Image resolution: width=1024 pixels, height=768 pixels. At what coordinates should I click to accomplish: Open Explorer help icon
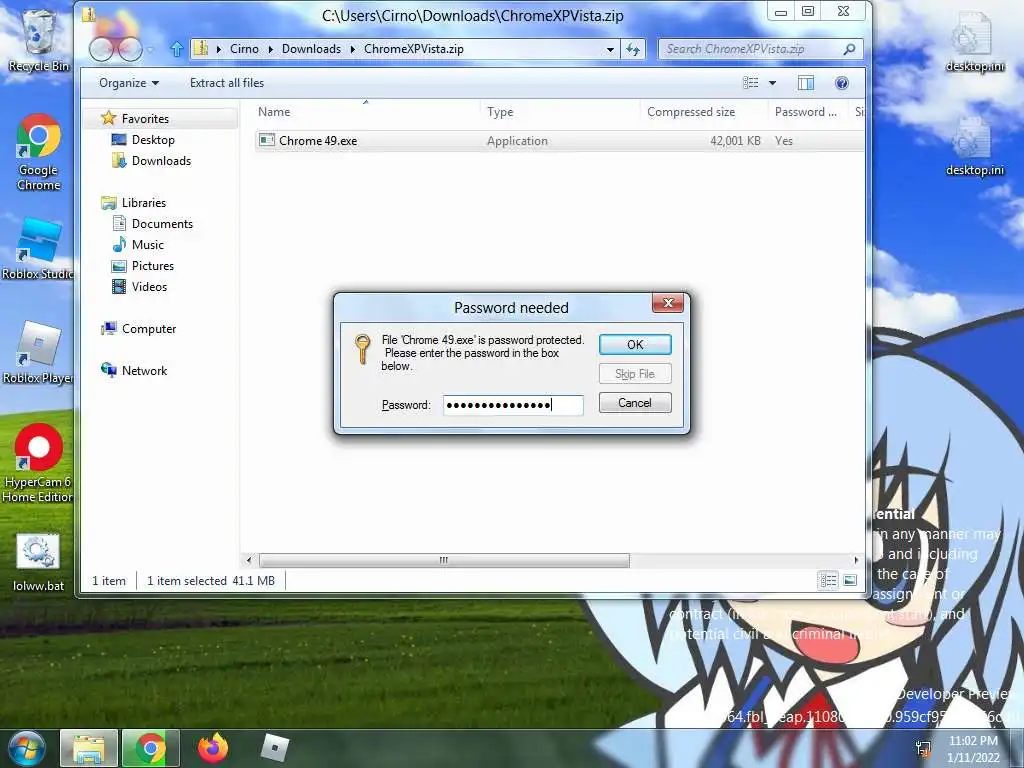(842, 83)
